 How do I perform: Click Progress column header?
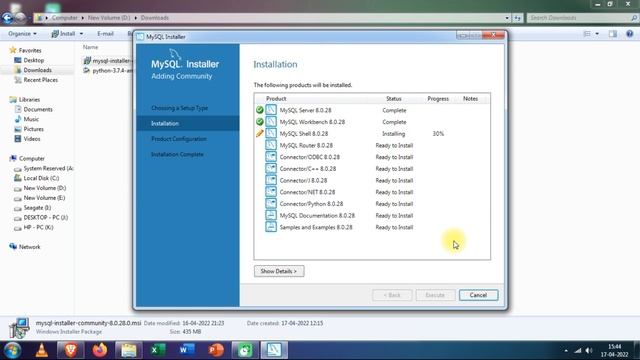coord(438,99)
